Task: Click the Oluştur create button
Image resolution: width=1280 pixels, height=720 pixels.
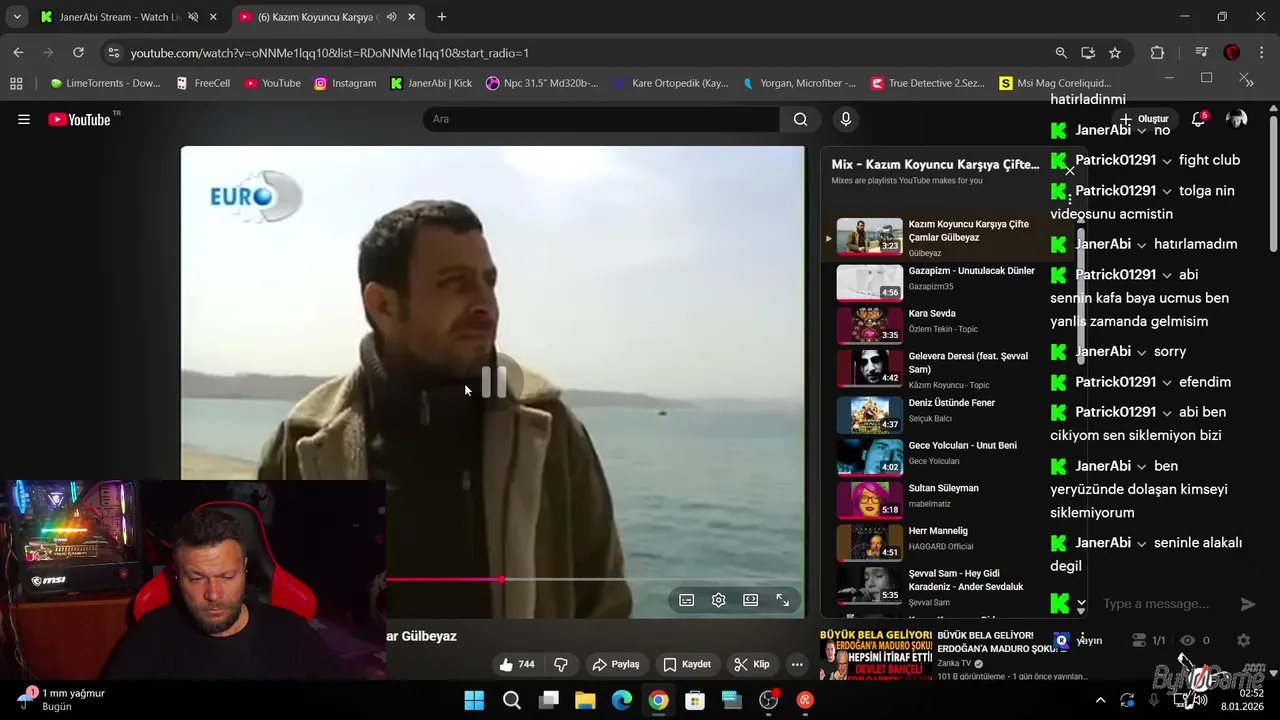Action: click(x=1145, y=119)
